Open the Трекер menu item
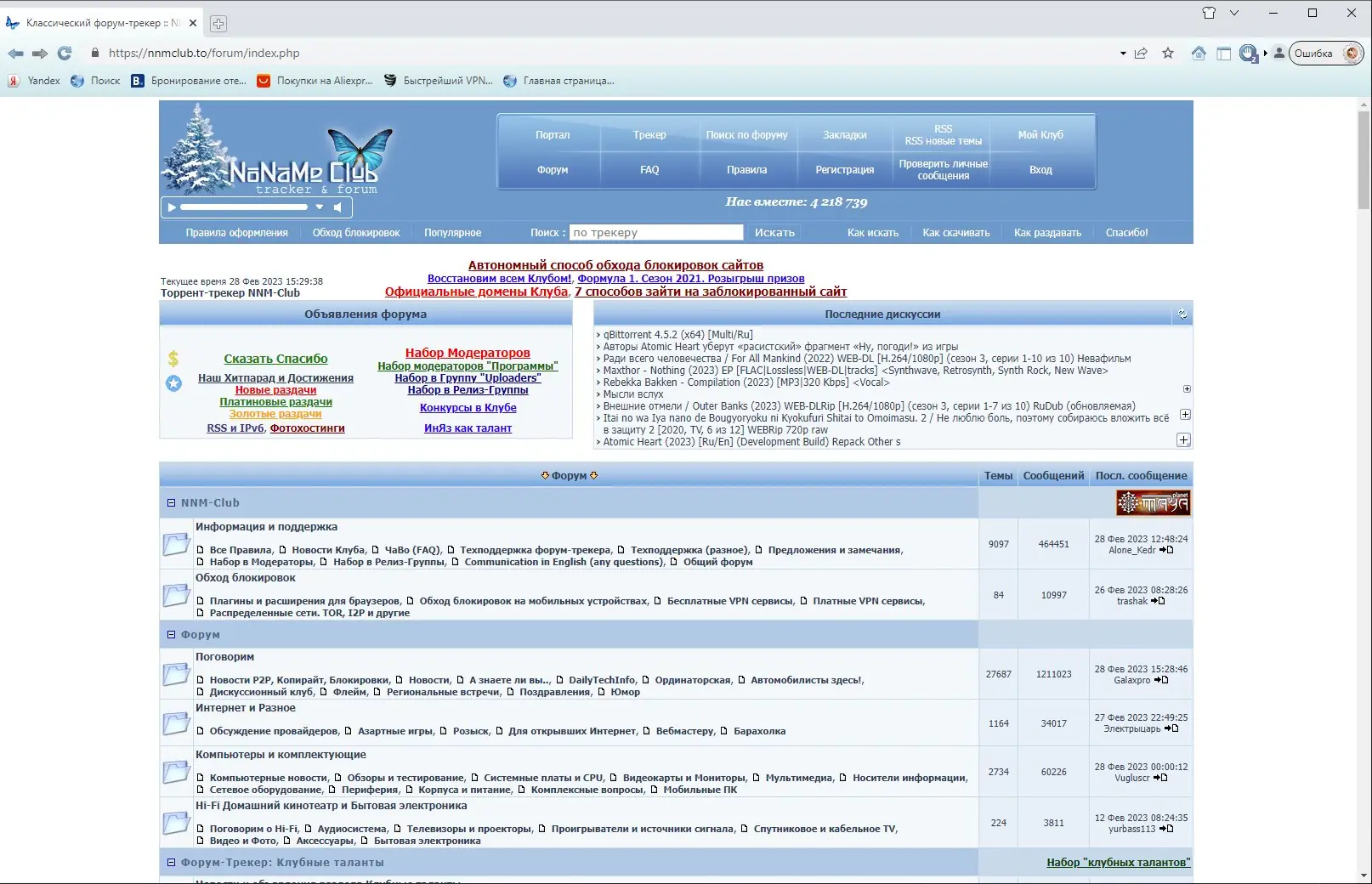The image size is (1372, 884). pos(649,135)
